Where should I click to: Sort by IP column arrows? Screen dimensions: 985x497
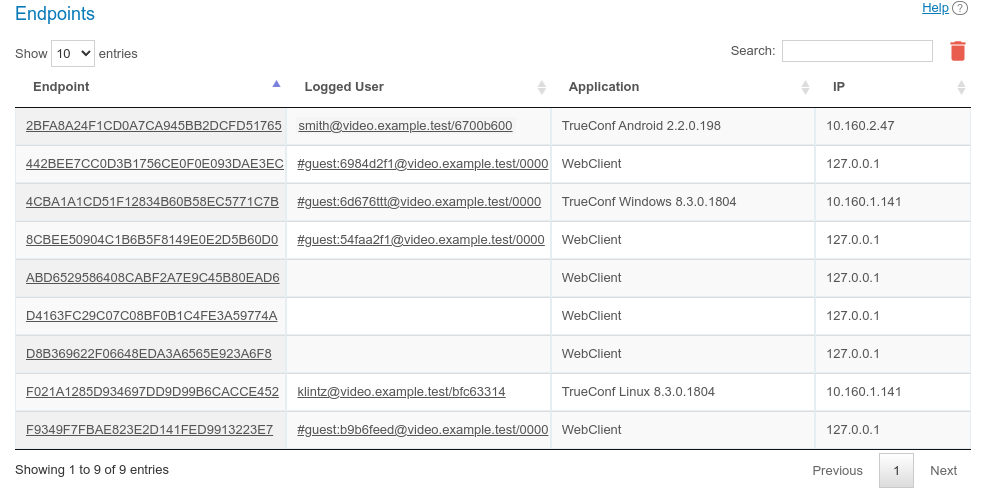coord(961,87)
